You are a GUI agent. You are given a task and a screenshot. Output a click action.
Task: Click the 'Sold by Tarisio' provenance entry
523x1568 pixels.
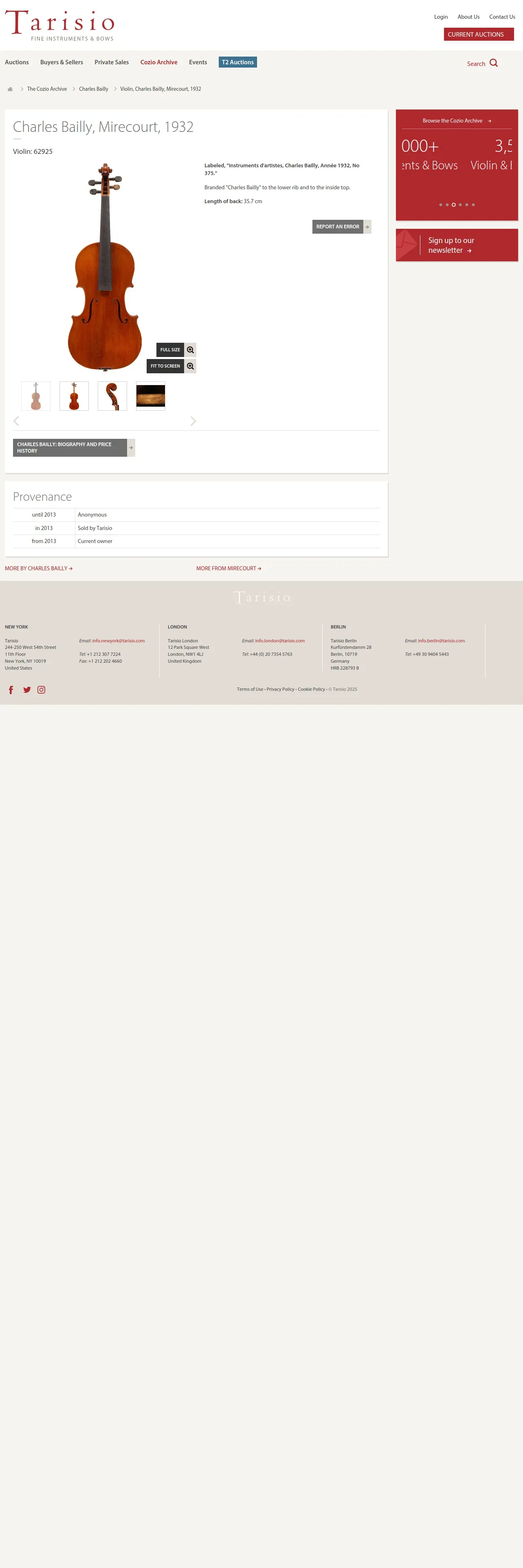point(95,528)
